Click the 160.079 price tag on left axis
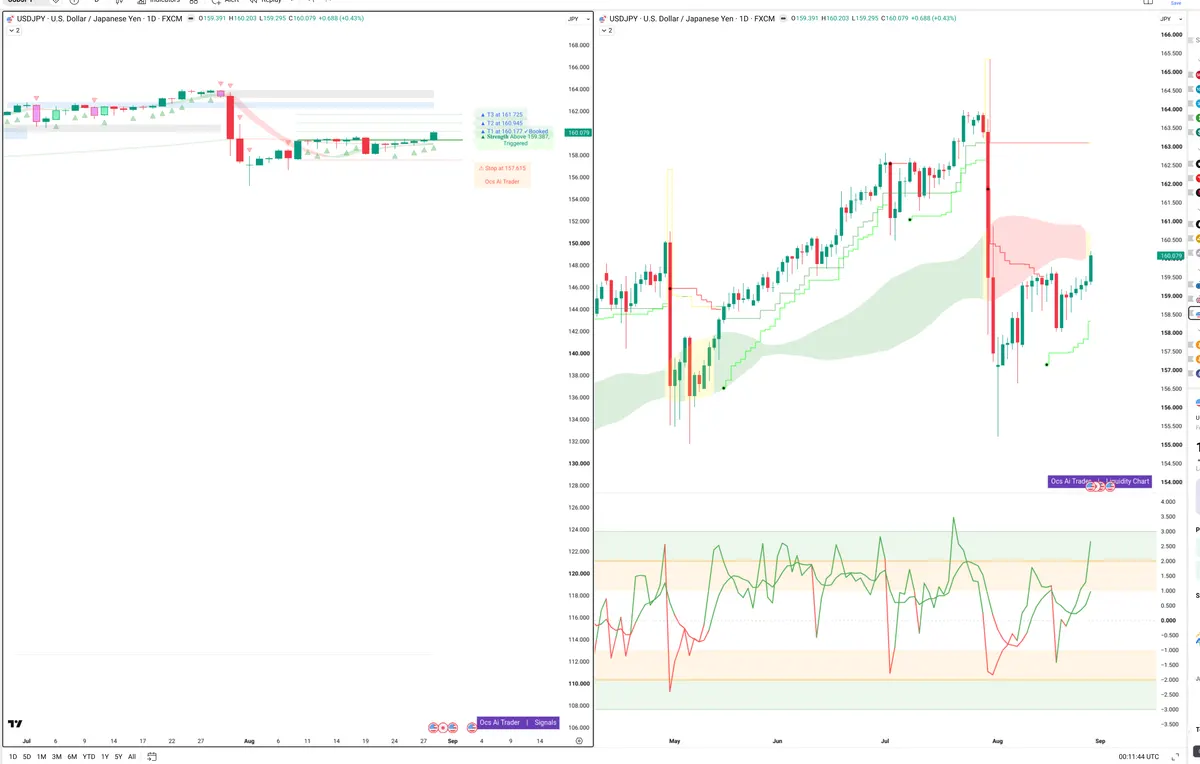 pos(578,133)
